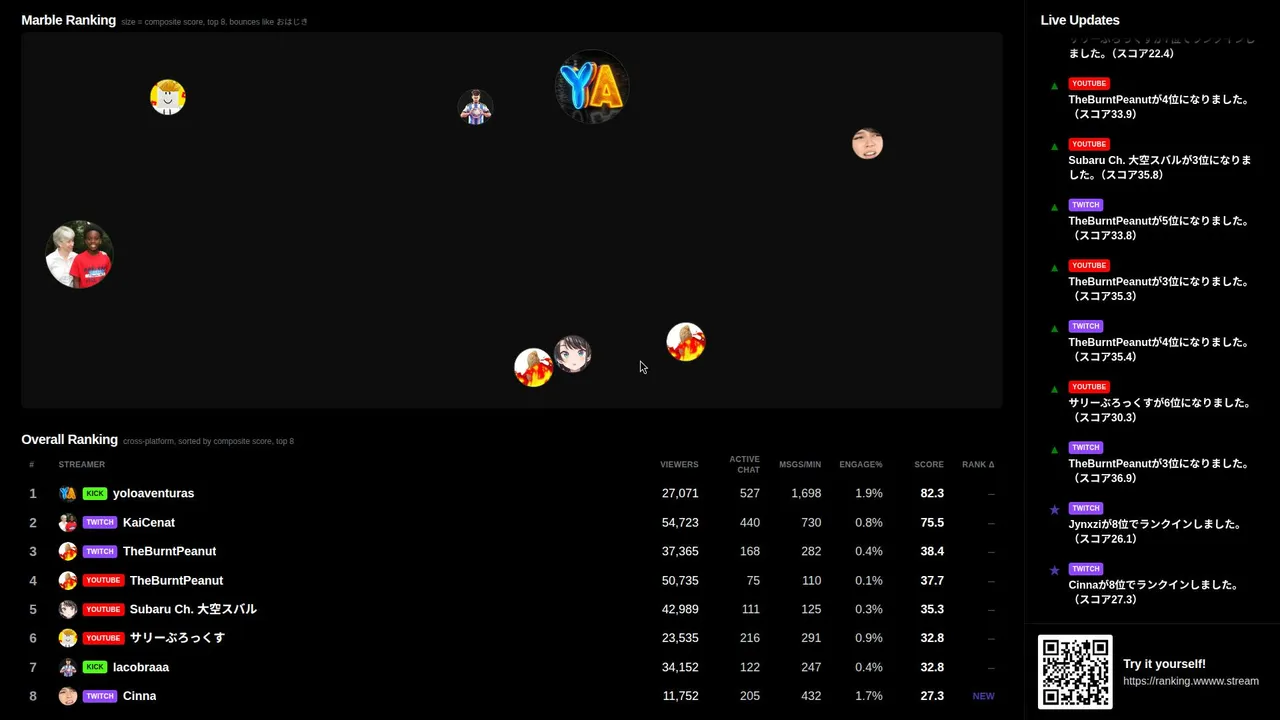The image size is (1280, 720).
Task: Click Iacobraaa's avatar in the ranking table
Action: 68,667
